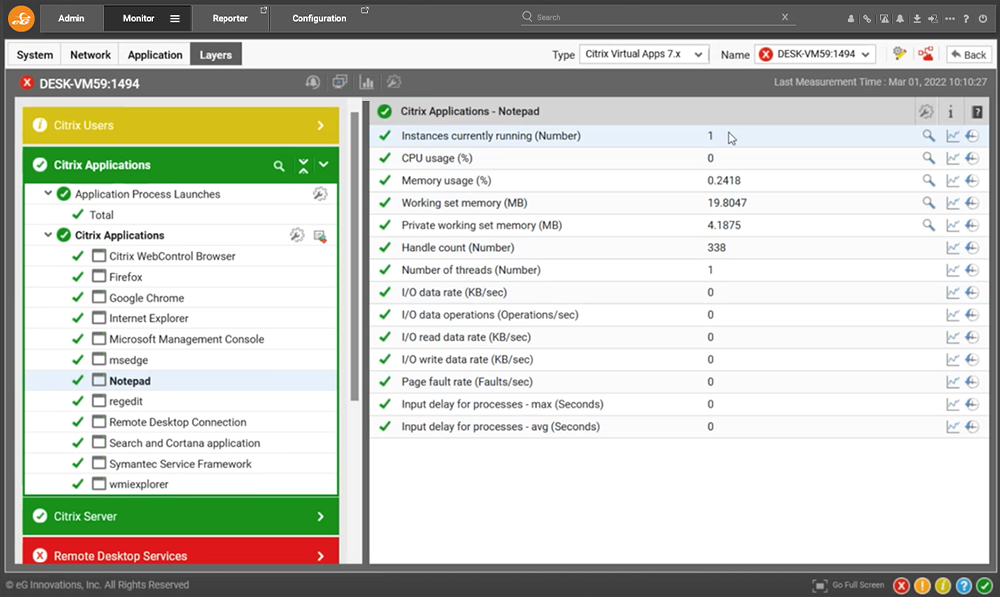Open the Configuration module

tap(320, 18)
